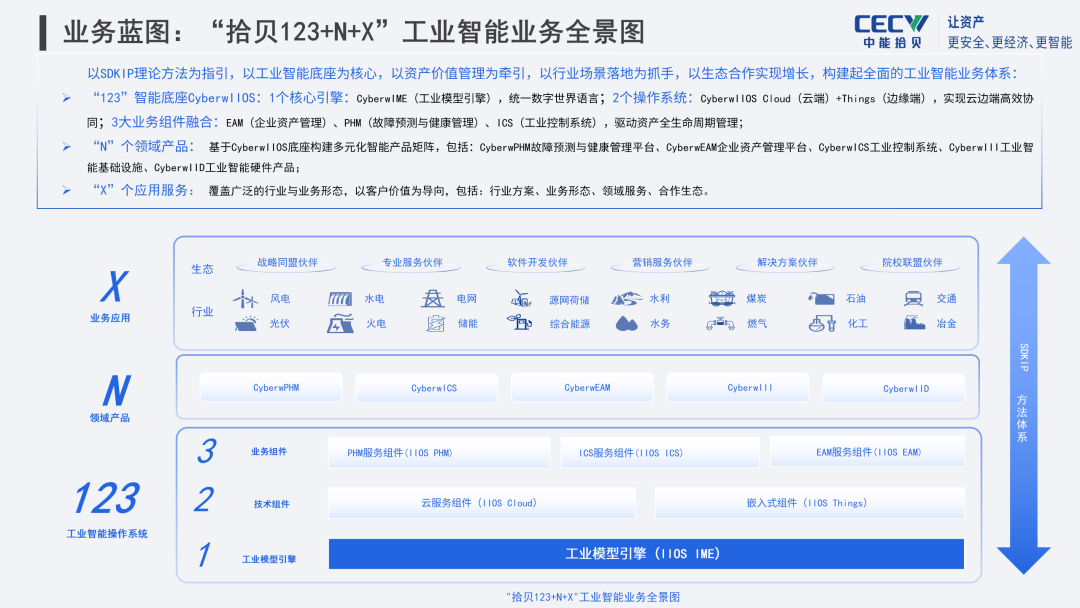The image size is (1080, 608).
Task: Click the hydropower (水电) dam icon
Action: click(340, 298)
